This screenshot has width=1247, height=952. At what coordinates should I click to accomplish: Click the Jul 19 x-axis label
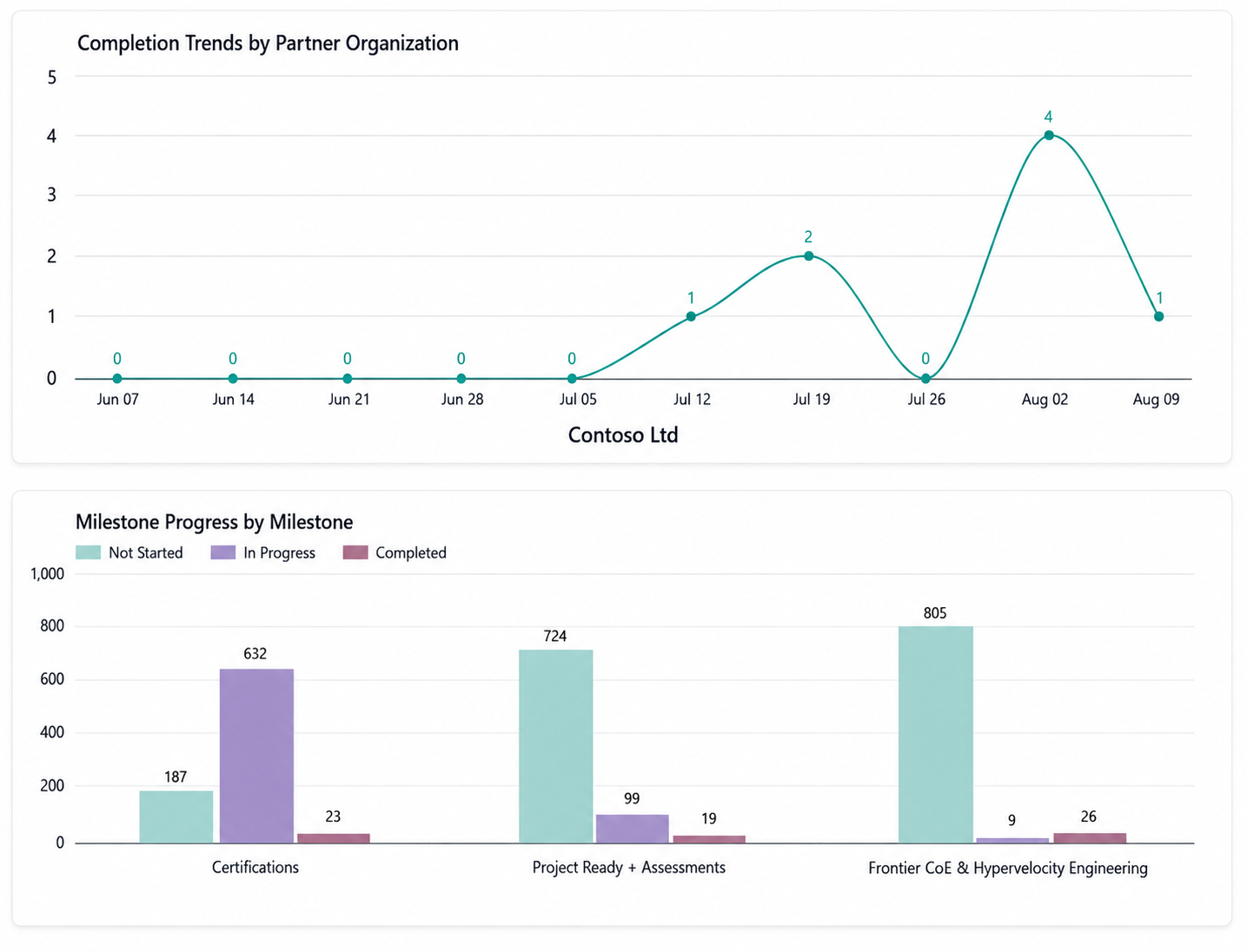point(812,400)
